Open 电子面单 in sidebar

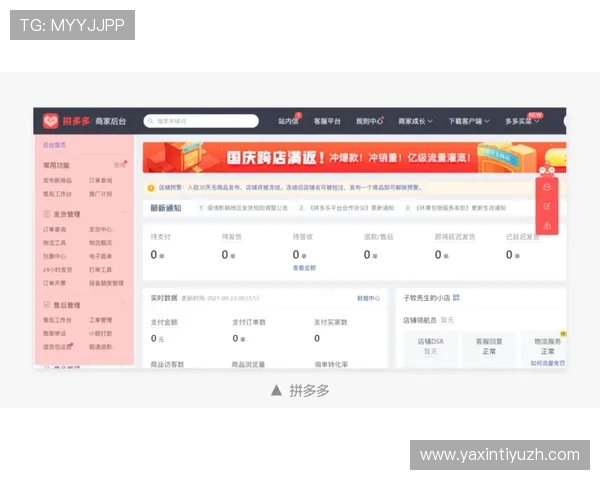point(101,256)
